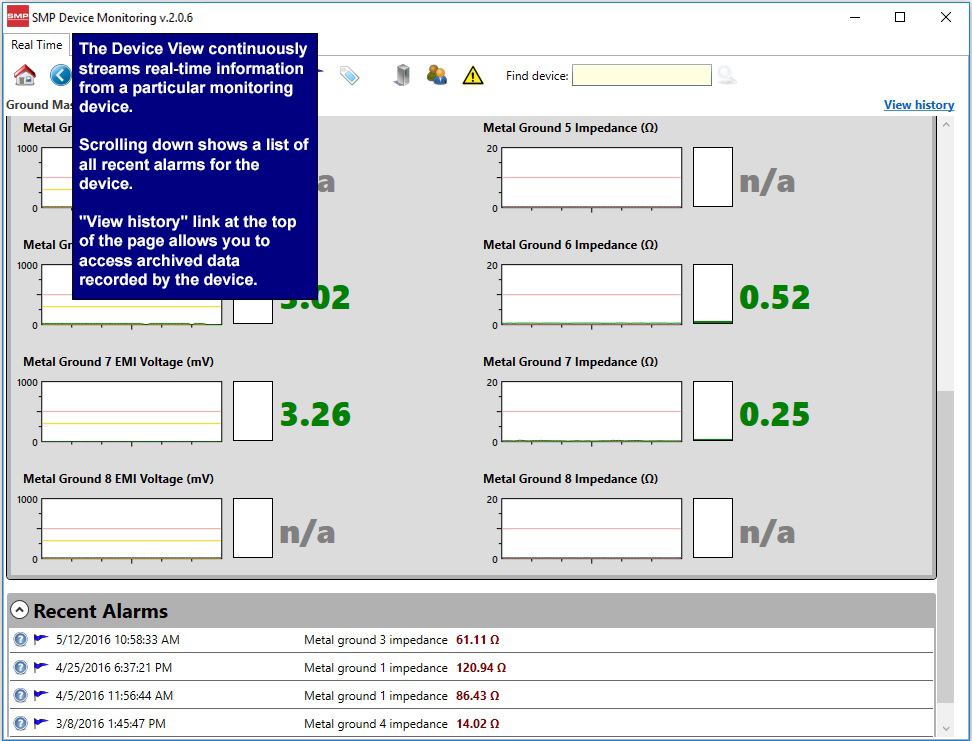Click the blue Back arrow icon
The image size is (972, 741).
[61, 75]
